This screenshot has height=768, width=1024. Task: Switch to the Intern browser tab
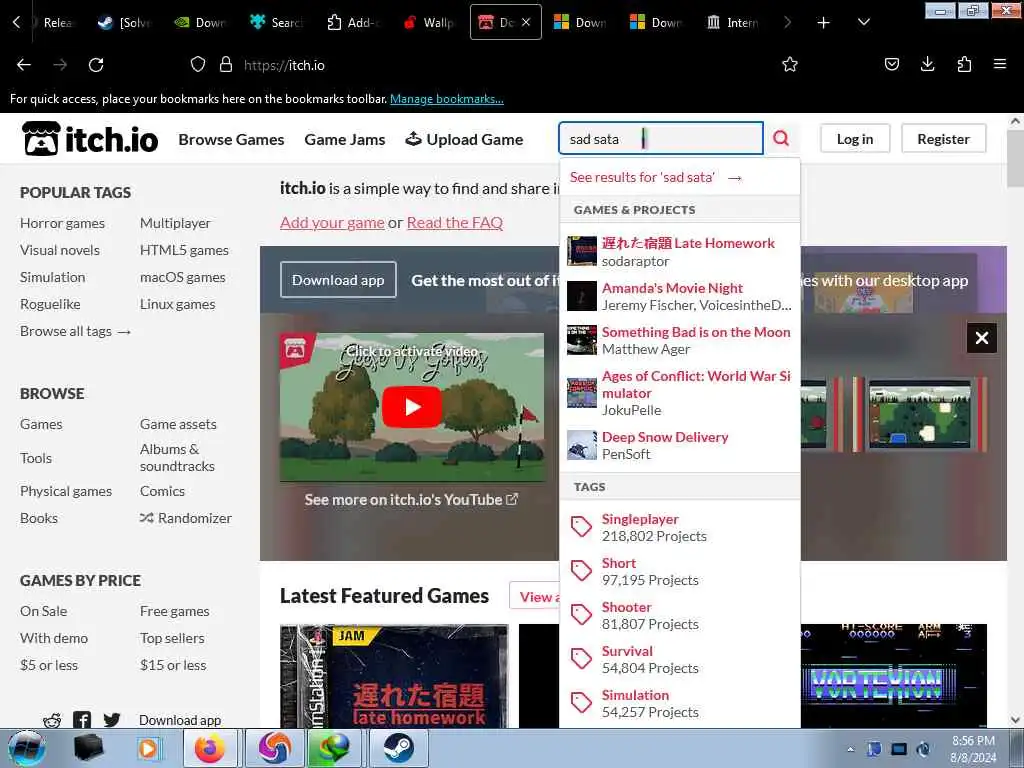tap(732, 23)
